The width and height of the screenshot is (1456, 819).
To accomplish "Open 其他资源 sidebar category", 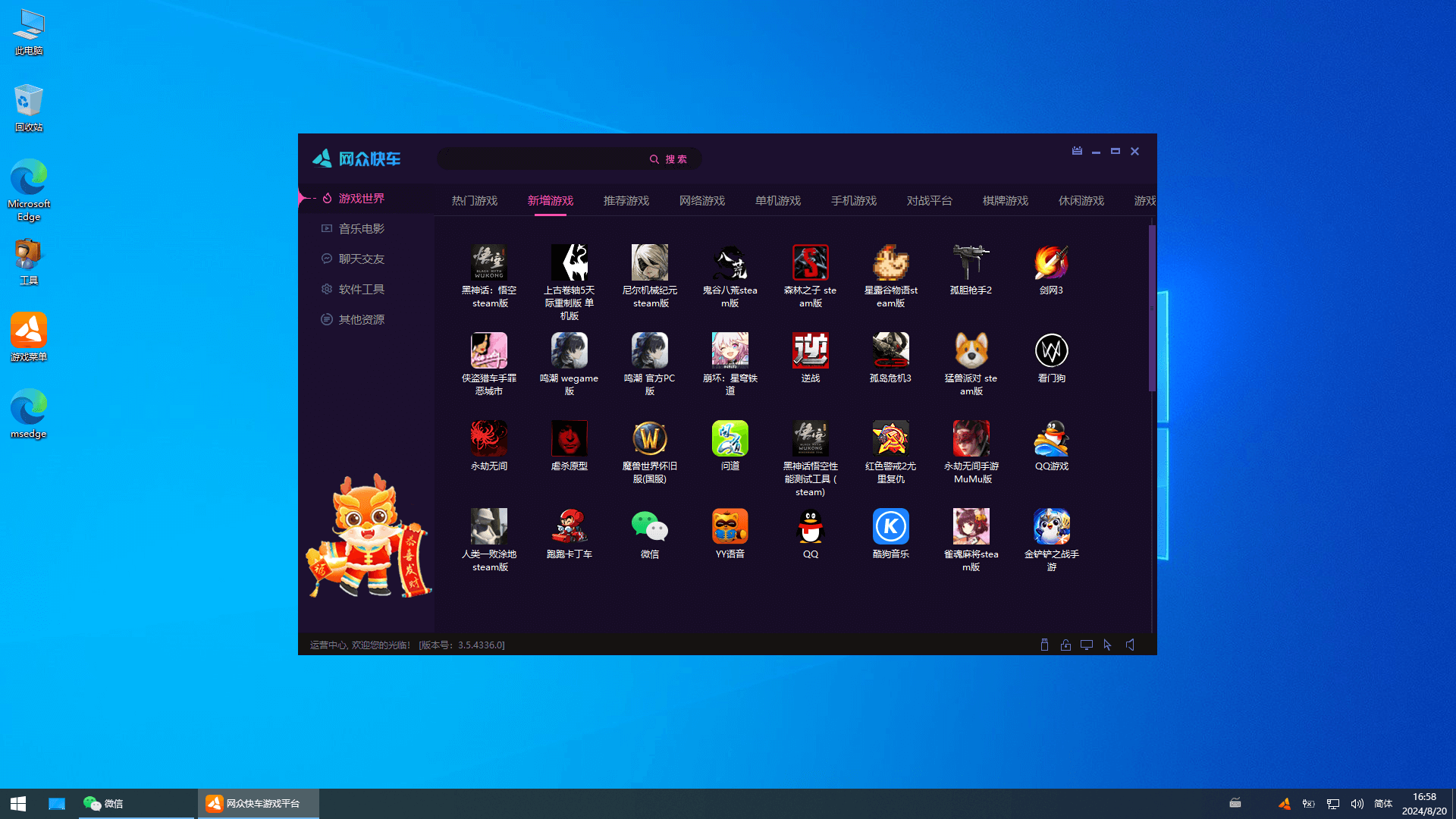I will pyautogui.click(x=366, y=319).
